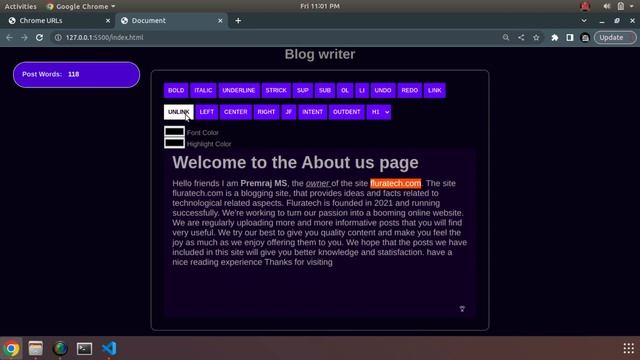
Task: Click the LI list button
Action: click(362, 90)
